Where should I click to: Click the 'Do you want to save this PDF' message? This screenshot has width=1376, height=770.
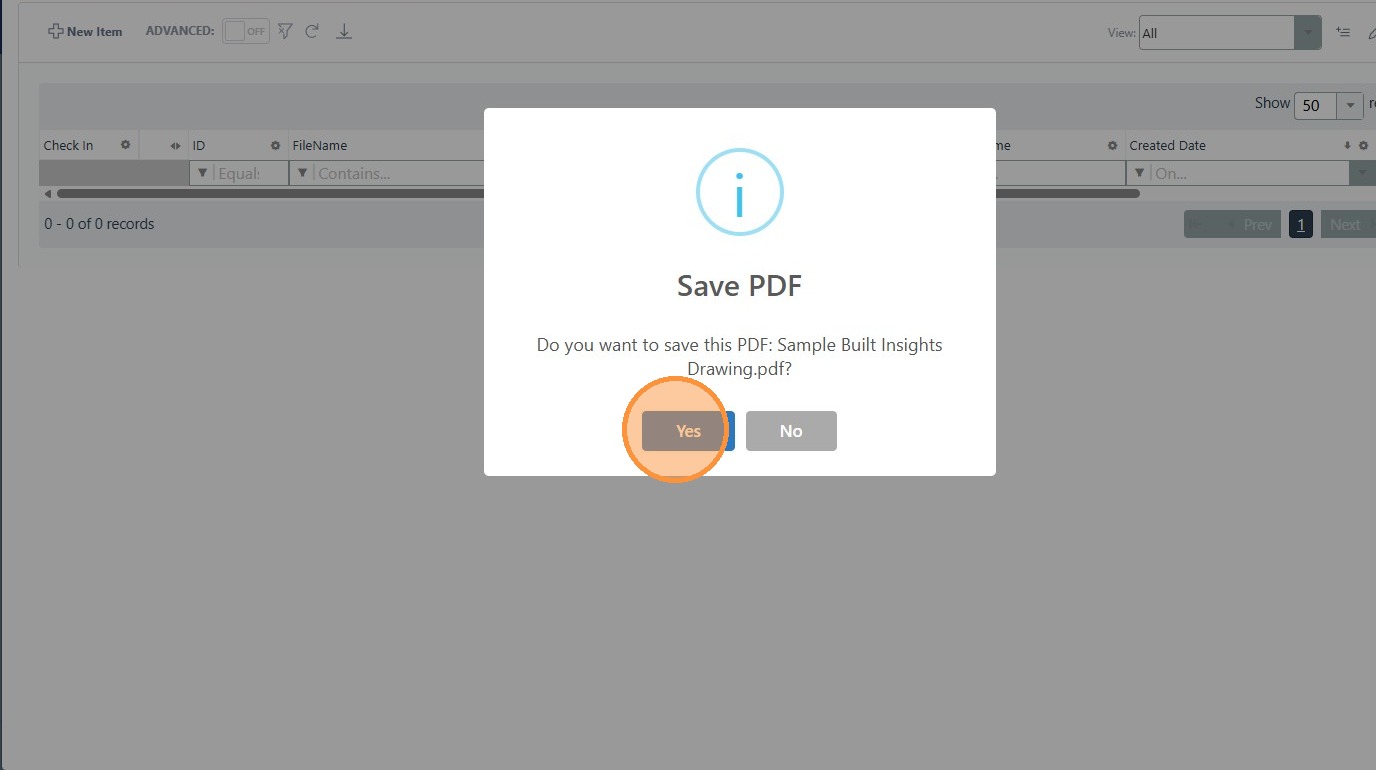pyautogui.click(x=740, y=356)
